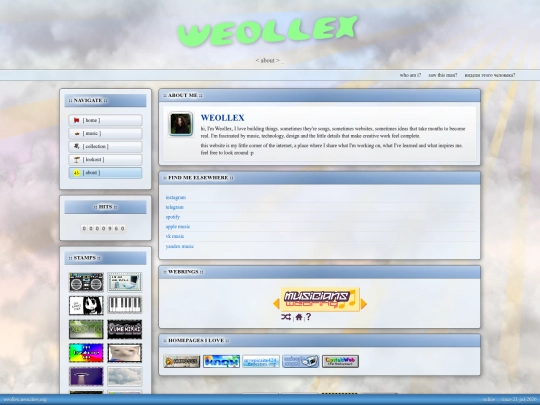Open the apple music link
540x405 pixels.
178,226
